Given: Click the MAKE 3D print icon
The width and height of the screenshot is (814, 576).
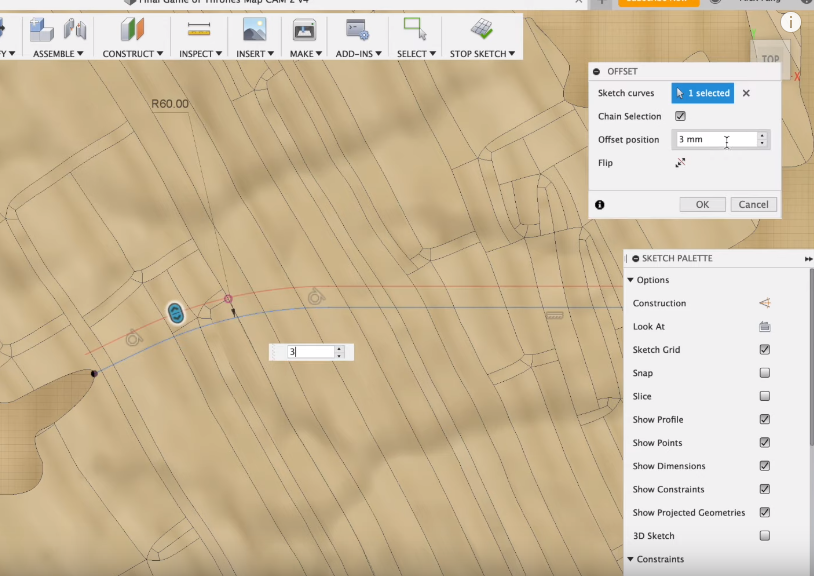Looking at the screenshot, I should coord(304,30).
